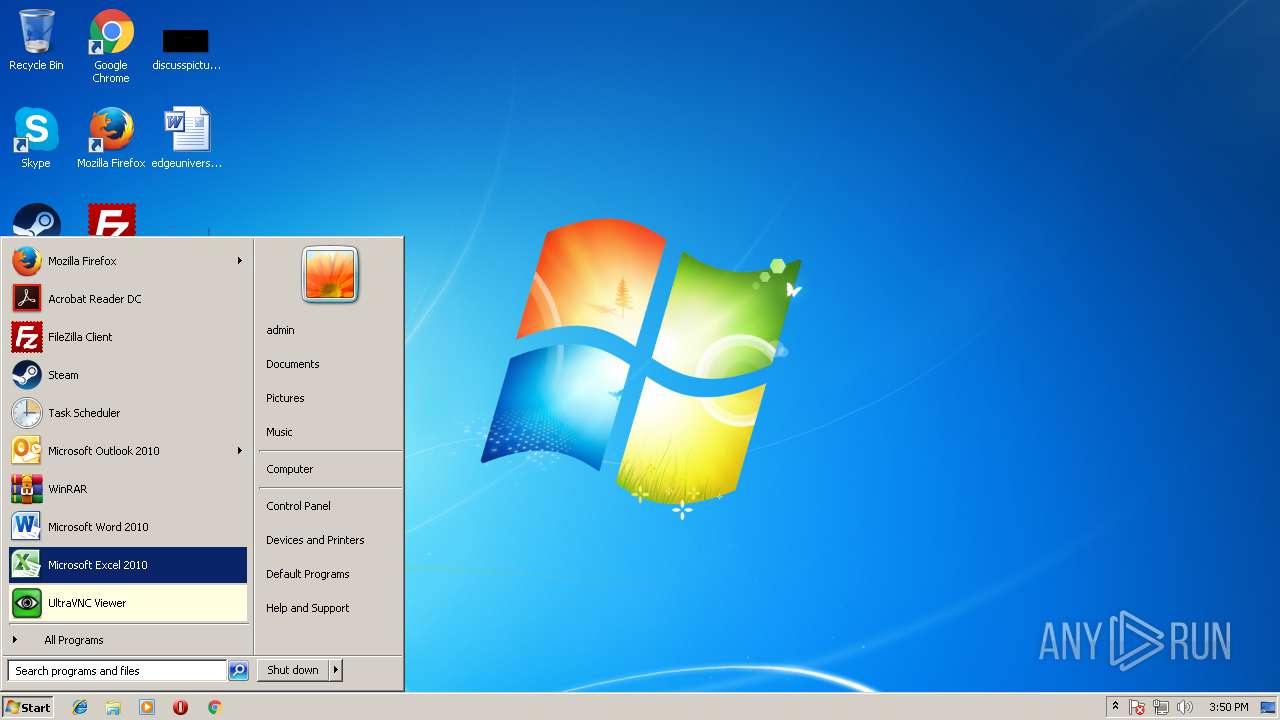Click the user account picture

click(330, 275)
